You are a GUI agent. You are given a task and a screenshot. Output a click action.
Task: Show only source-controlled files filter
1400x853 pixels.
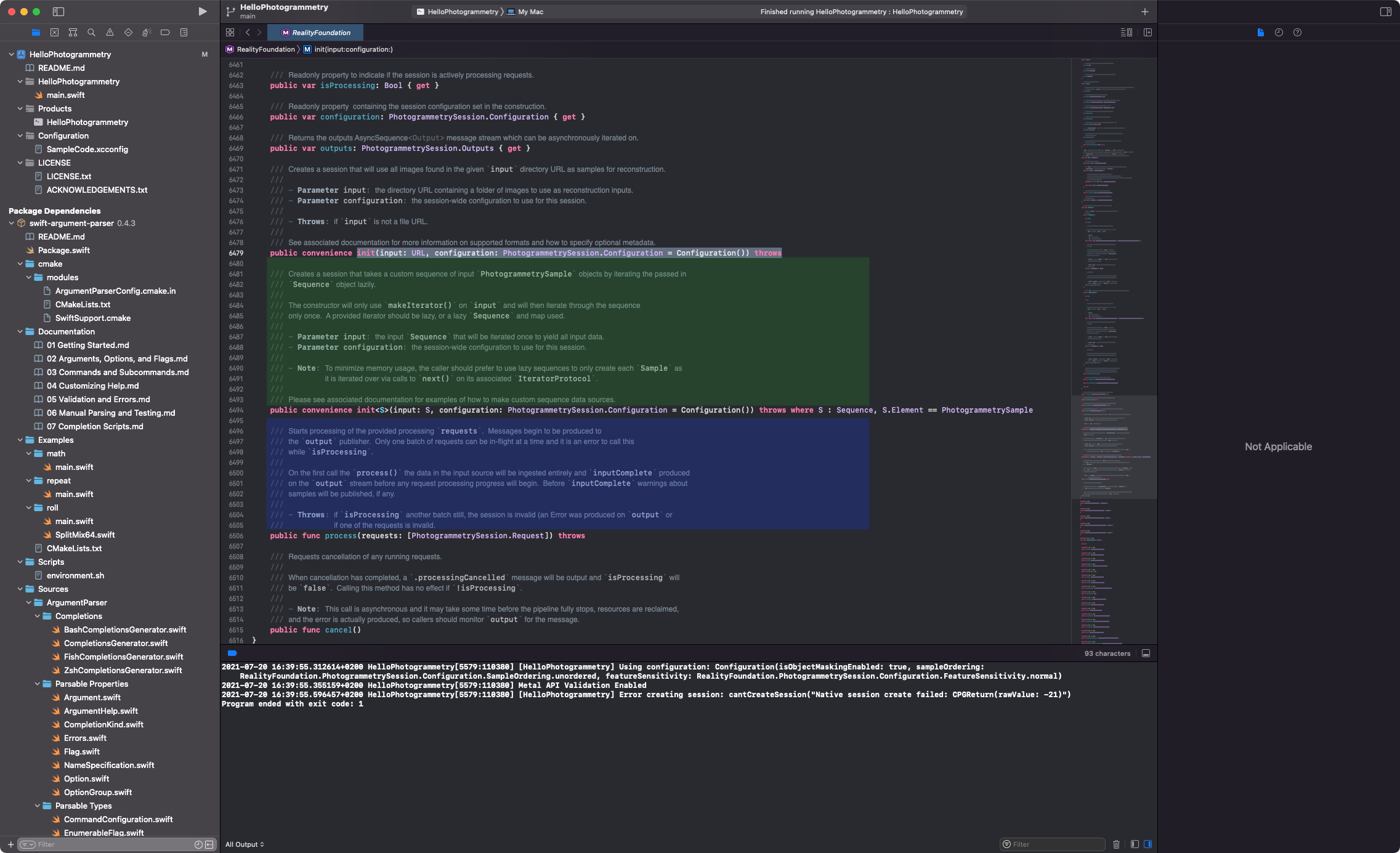[209, 844]
